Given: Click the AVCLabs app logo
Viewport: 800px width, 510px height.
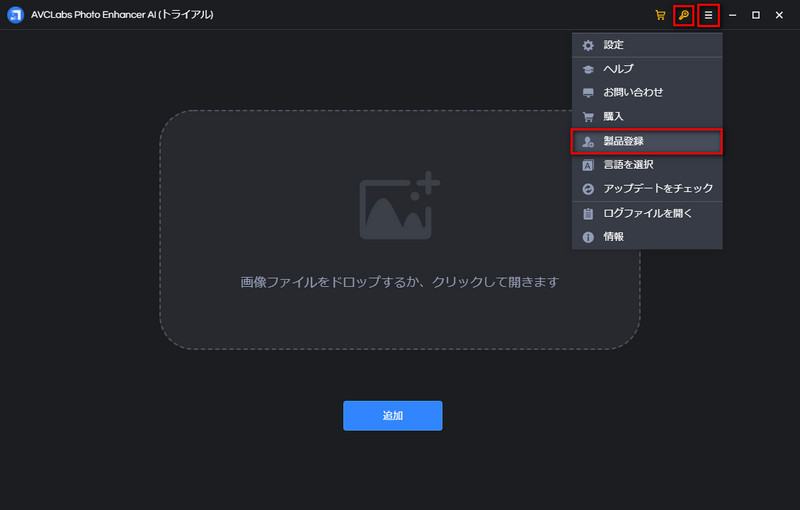Looking at the screenshot, I should point(16,15).
